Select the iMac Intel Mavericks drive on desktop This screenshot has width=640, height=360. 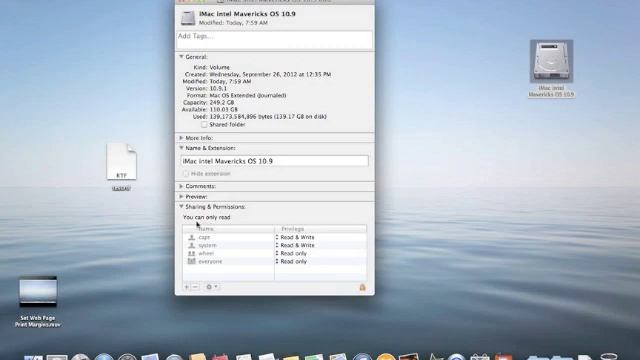click(551, 61)
